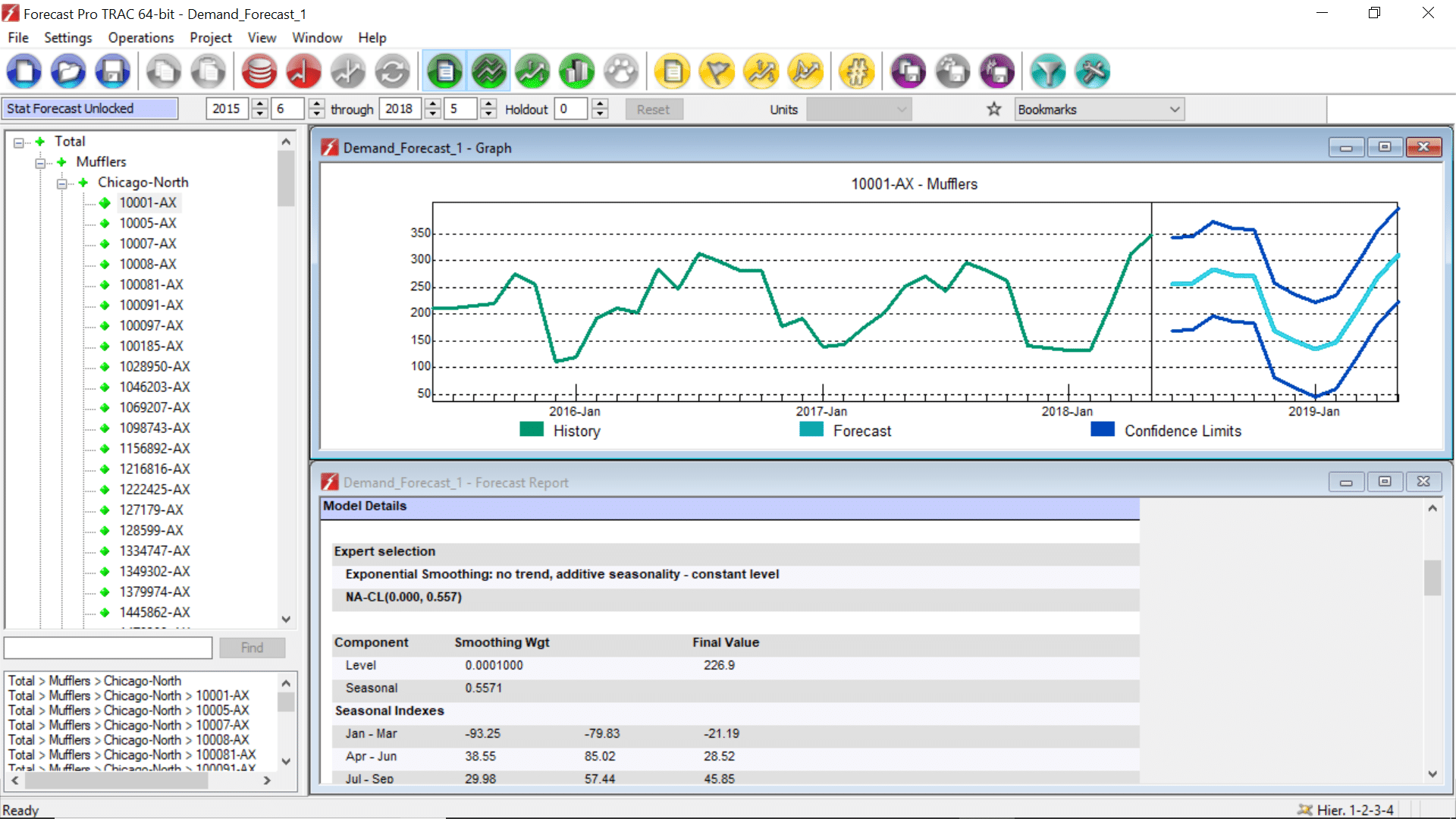Image resolution: width=1456 pixels, height=819 pixels.
Task: Collapse the Mufflers tree branch
Action: coord(40,162)
